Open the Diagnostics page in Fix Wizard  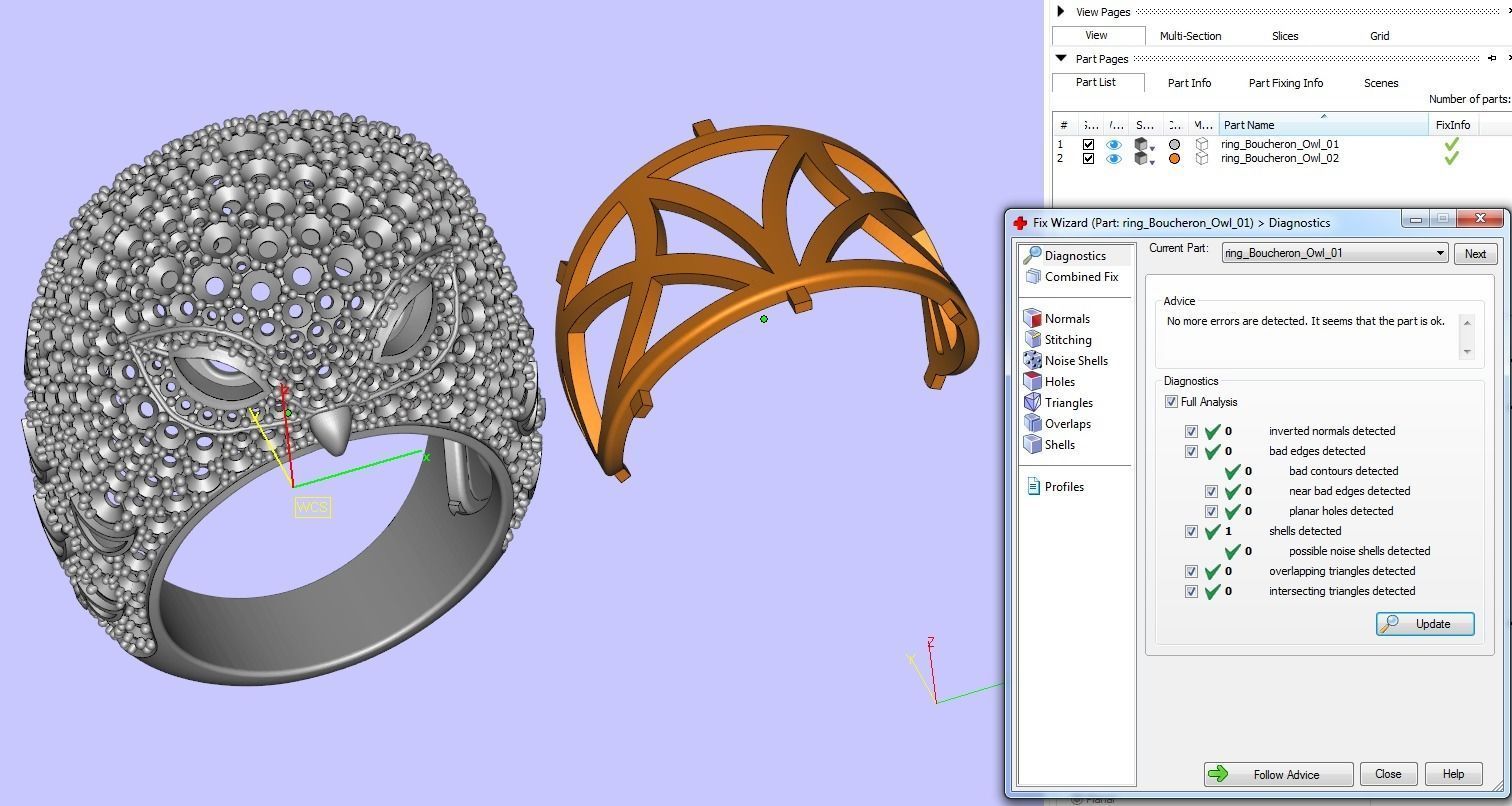(1075, 256)
